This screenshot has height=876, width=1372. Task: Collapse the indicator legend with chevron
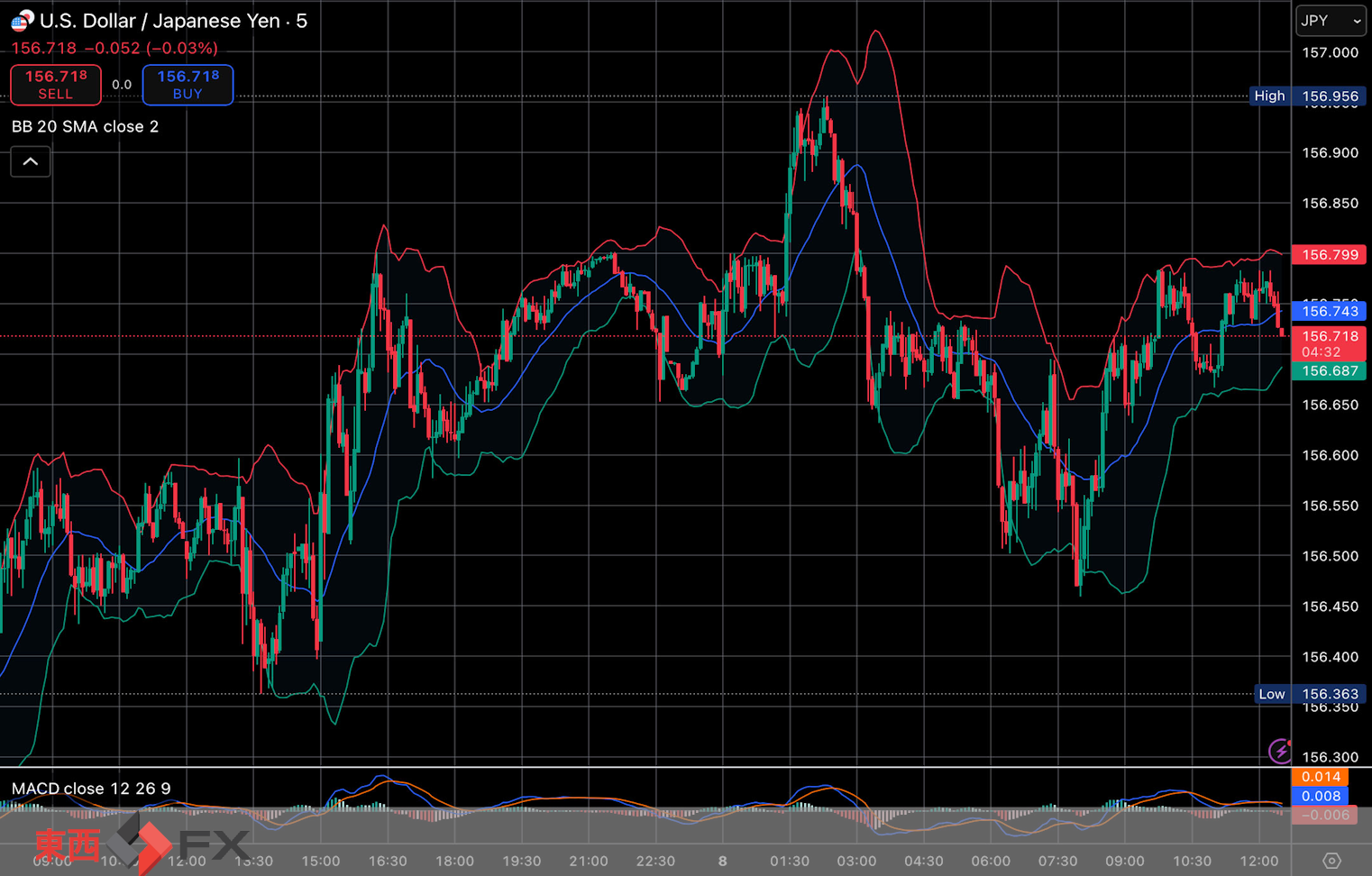coord(31,162)
